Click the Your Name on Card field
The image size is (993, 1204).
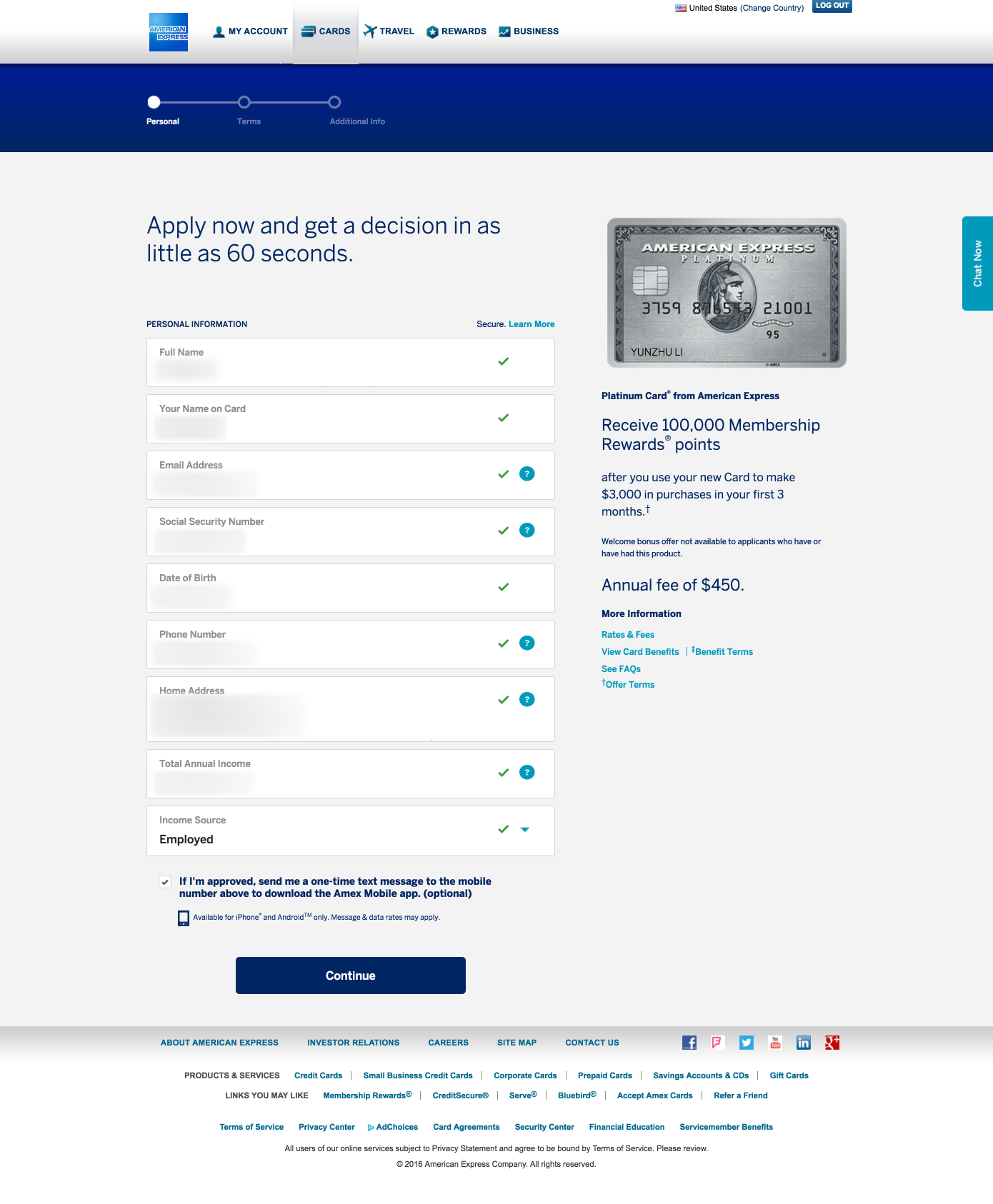pos(351,419)
